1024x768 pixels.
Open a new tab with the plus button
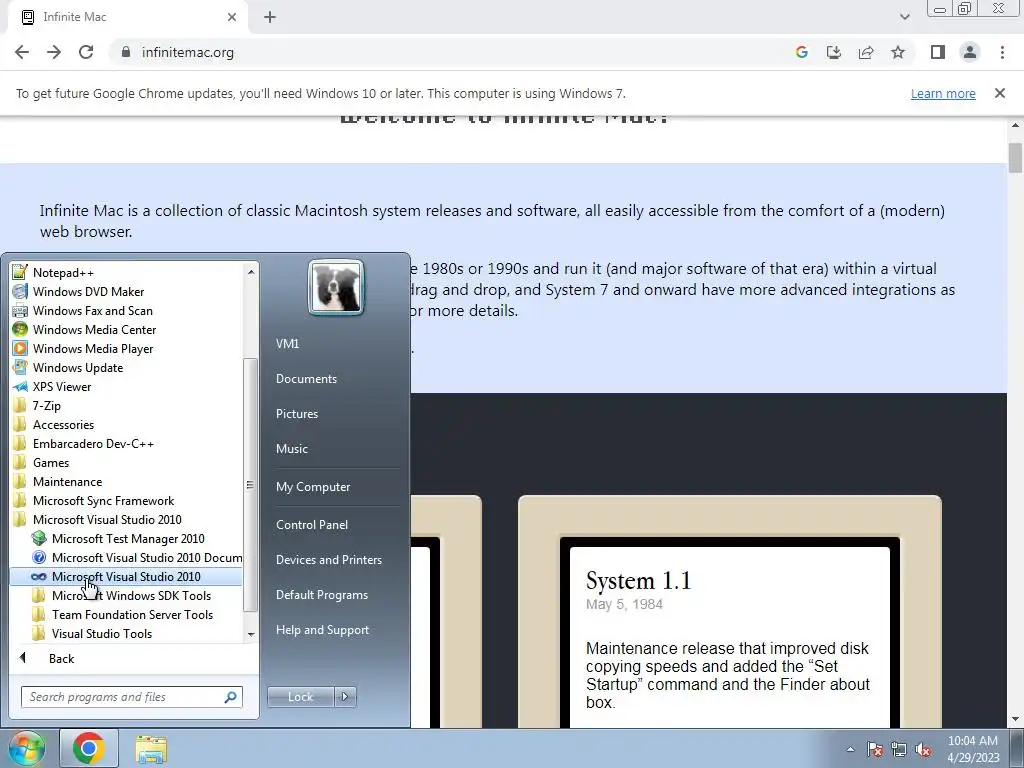[270, 17]
